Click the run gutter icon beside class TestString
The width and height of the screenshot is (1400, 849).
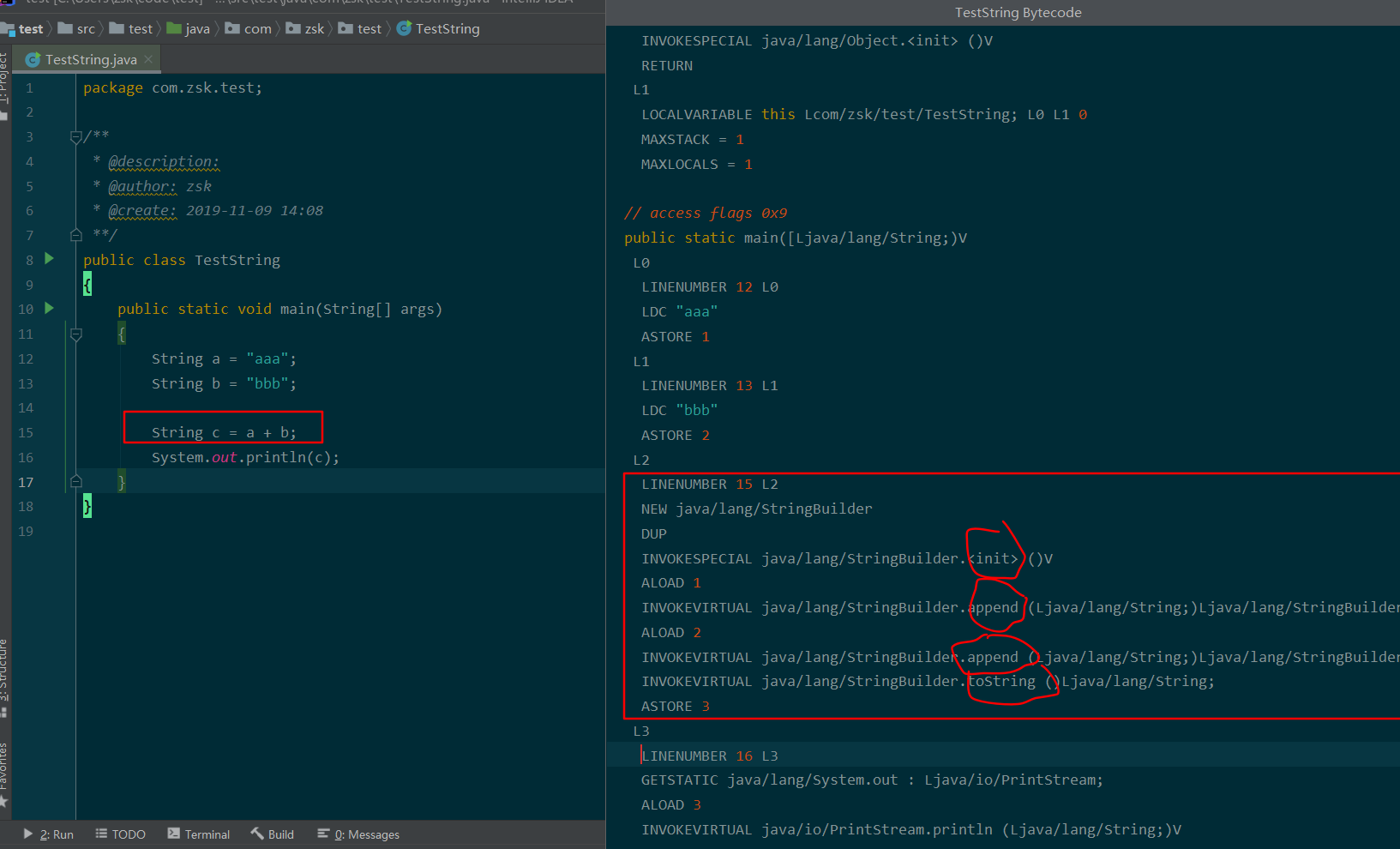(x=49, y=259)
